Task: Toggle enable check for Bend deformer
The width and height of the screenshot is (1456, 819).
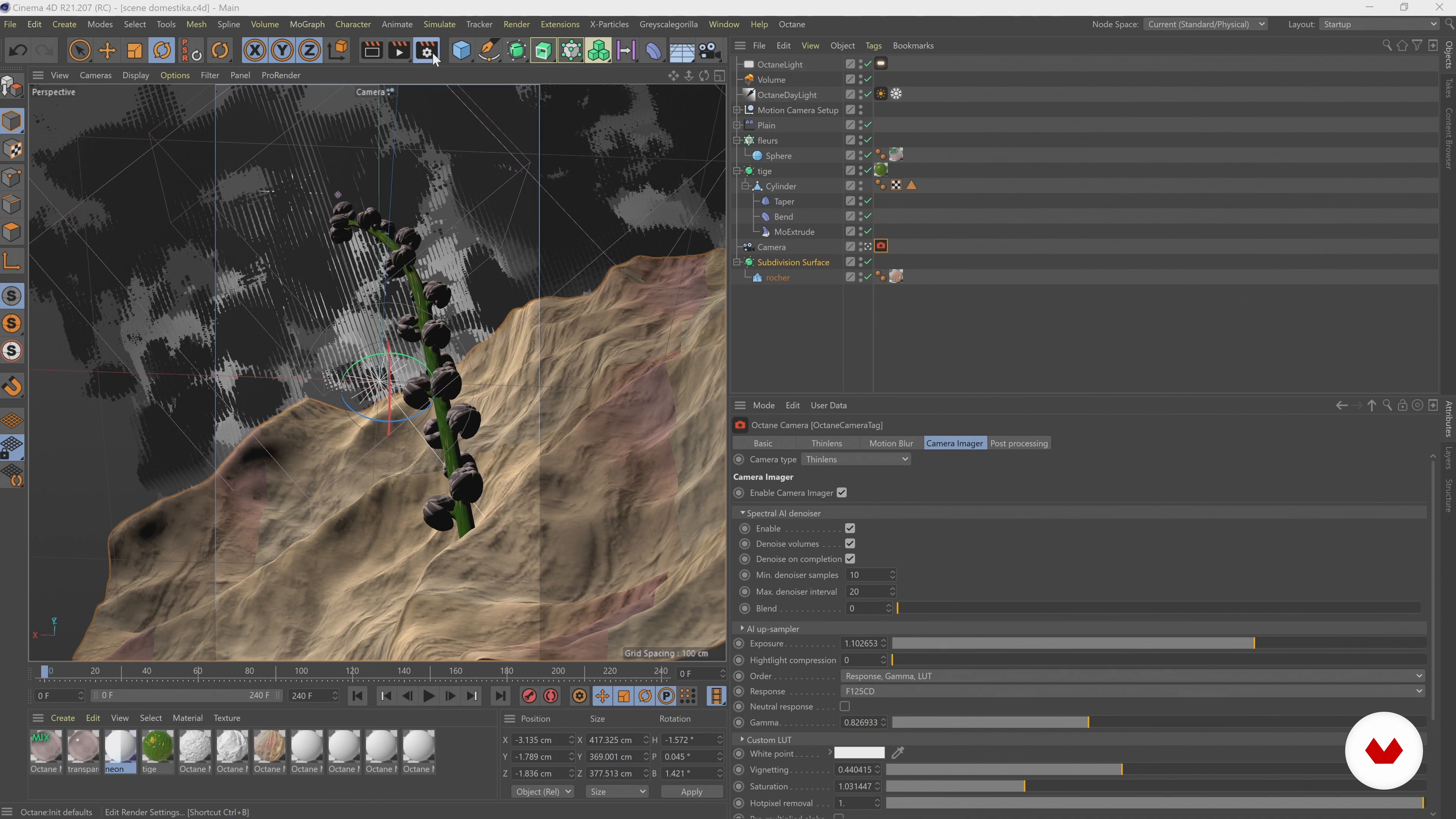Action: (868, 217)
